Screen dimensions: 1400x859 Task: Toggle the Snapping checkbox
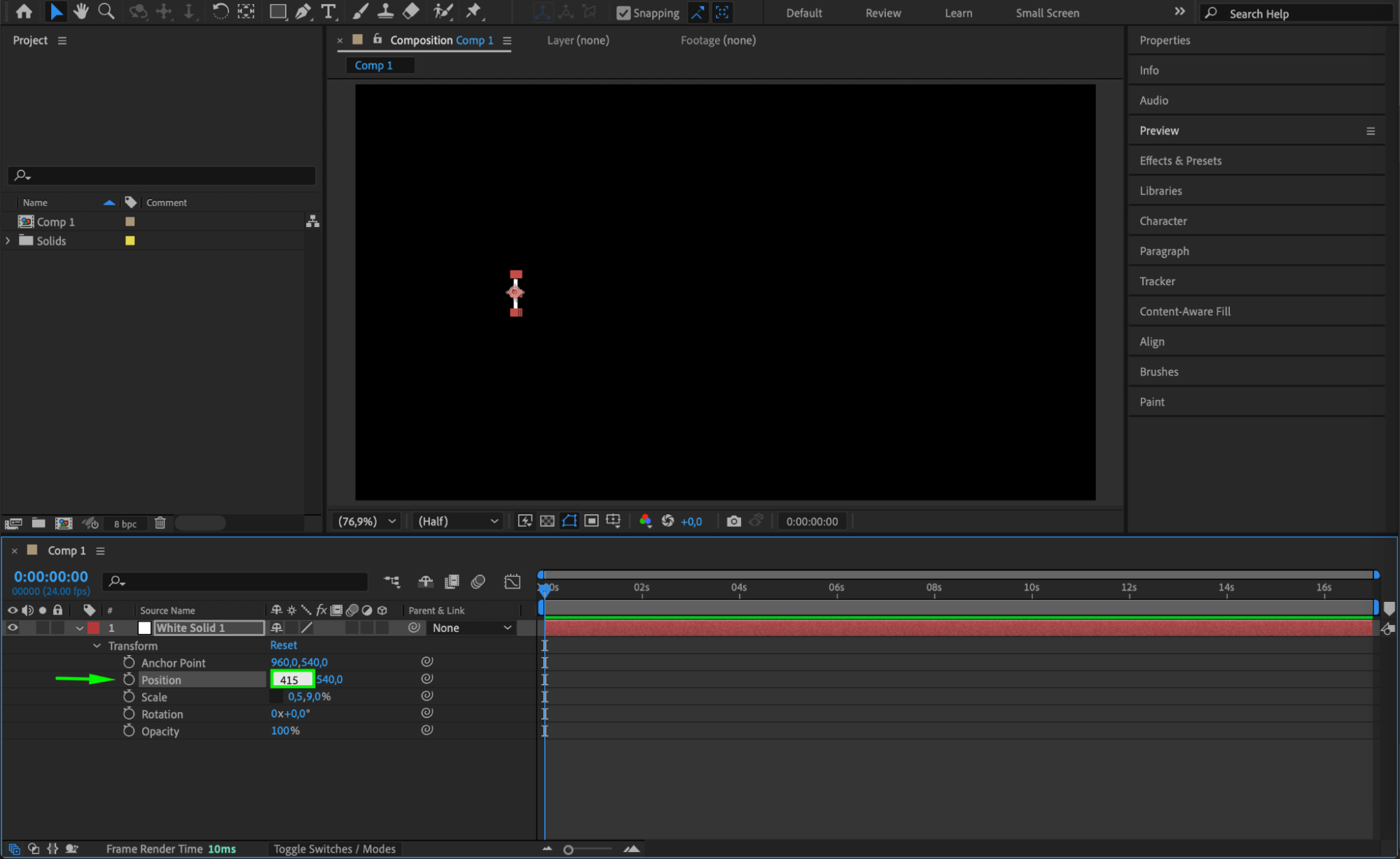pyautogui.click(x=623, y=13)
